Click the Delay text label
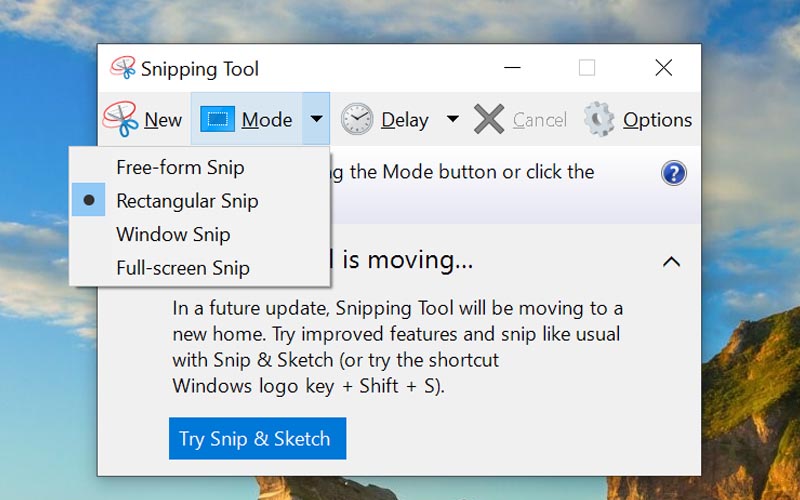 [405, 120]
